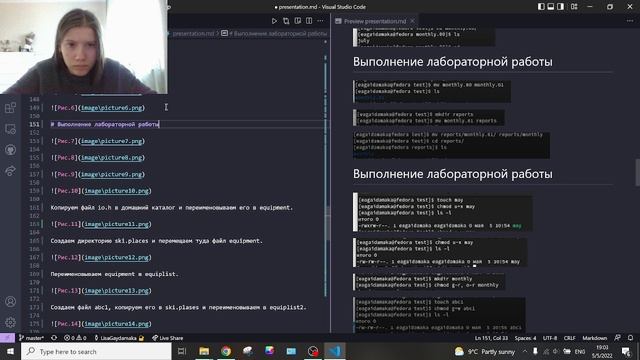This screenshot has height=360, width=640.
Task: Click the Synchronize Changes status bar icon
Action: click(54, 338)
